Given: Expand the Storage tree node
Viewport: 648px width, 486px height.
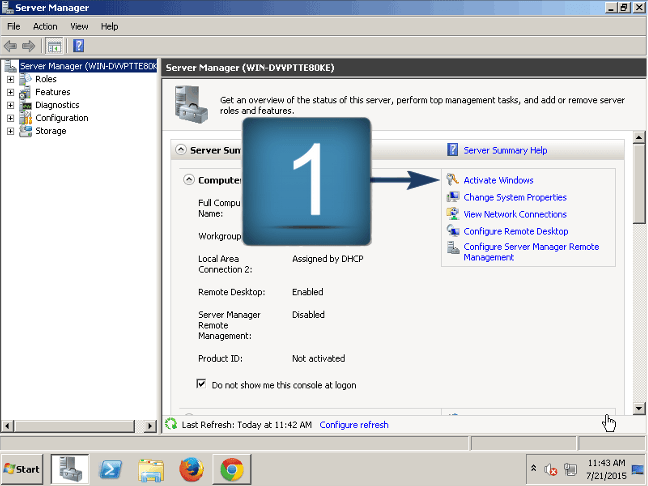Looking at the screenshot, I should (x=10, y=131).
